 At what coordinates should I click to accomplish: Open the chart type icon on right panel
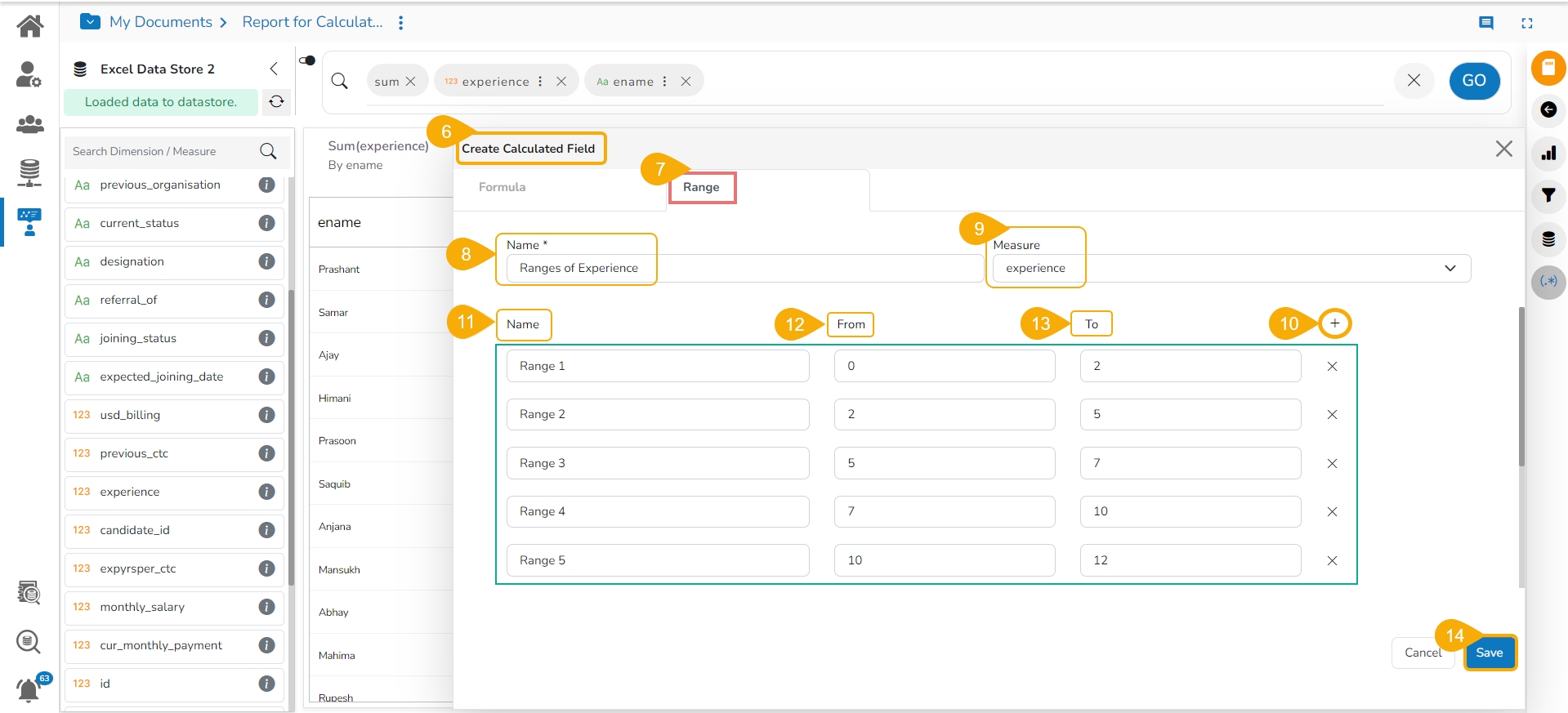pyautogui.click(x=1548, y=153)
